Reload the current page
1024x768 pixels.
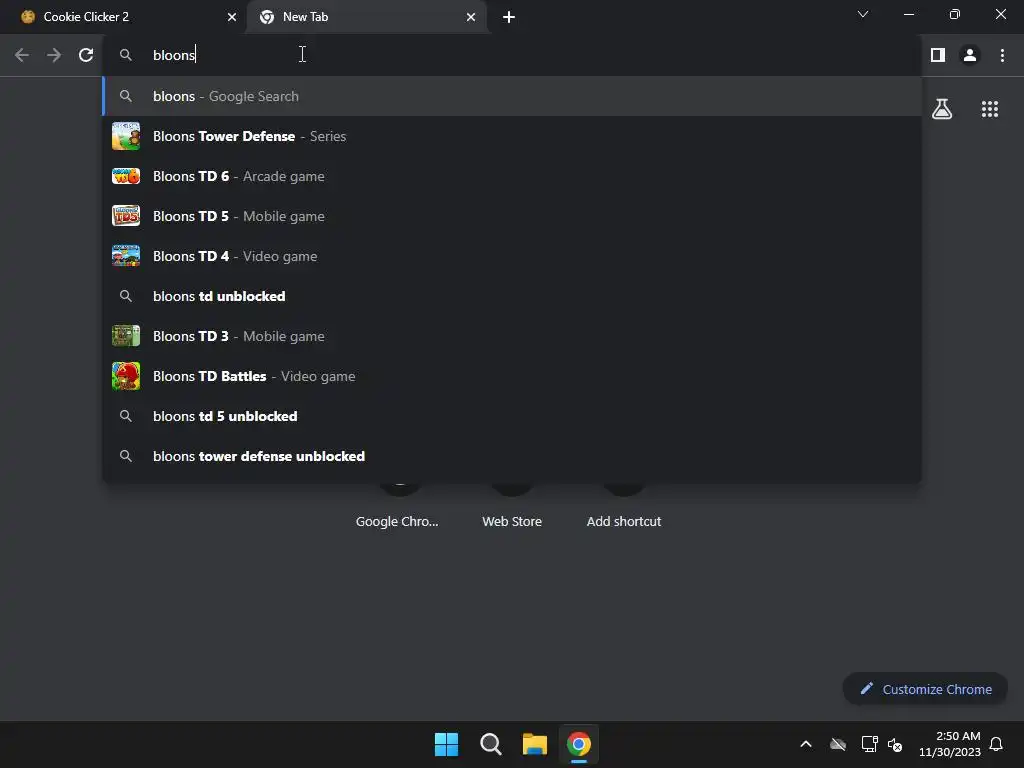(86, 55)
